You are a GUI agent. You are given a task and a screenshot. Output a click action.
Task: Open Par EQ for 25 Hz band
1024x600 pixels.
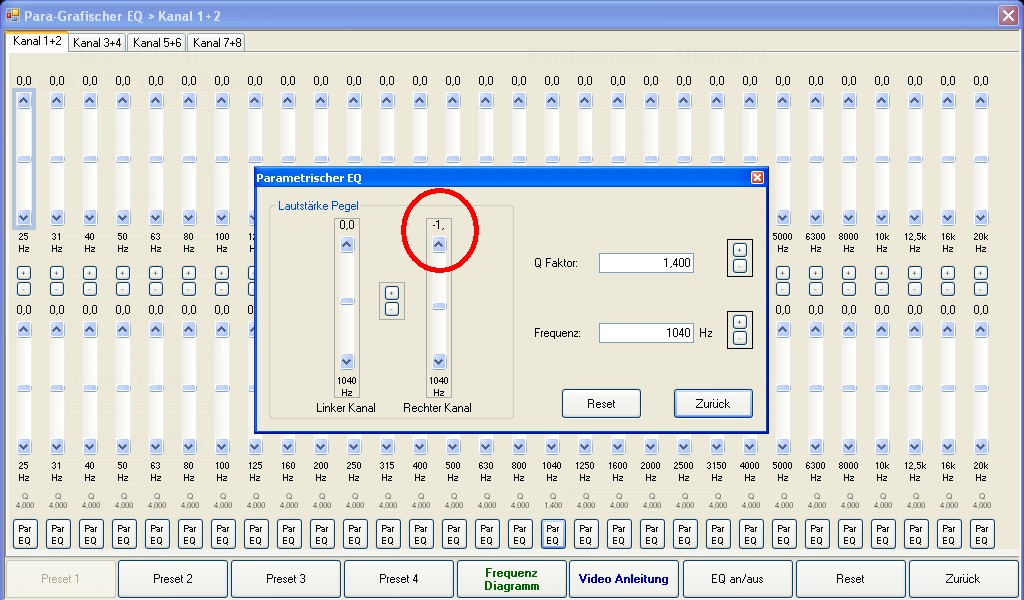tap(25, 534)
